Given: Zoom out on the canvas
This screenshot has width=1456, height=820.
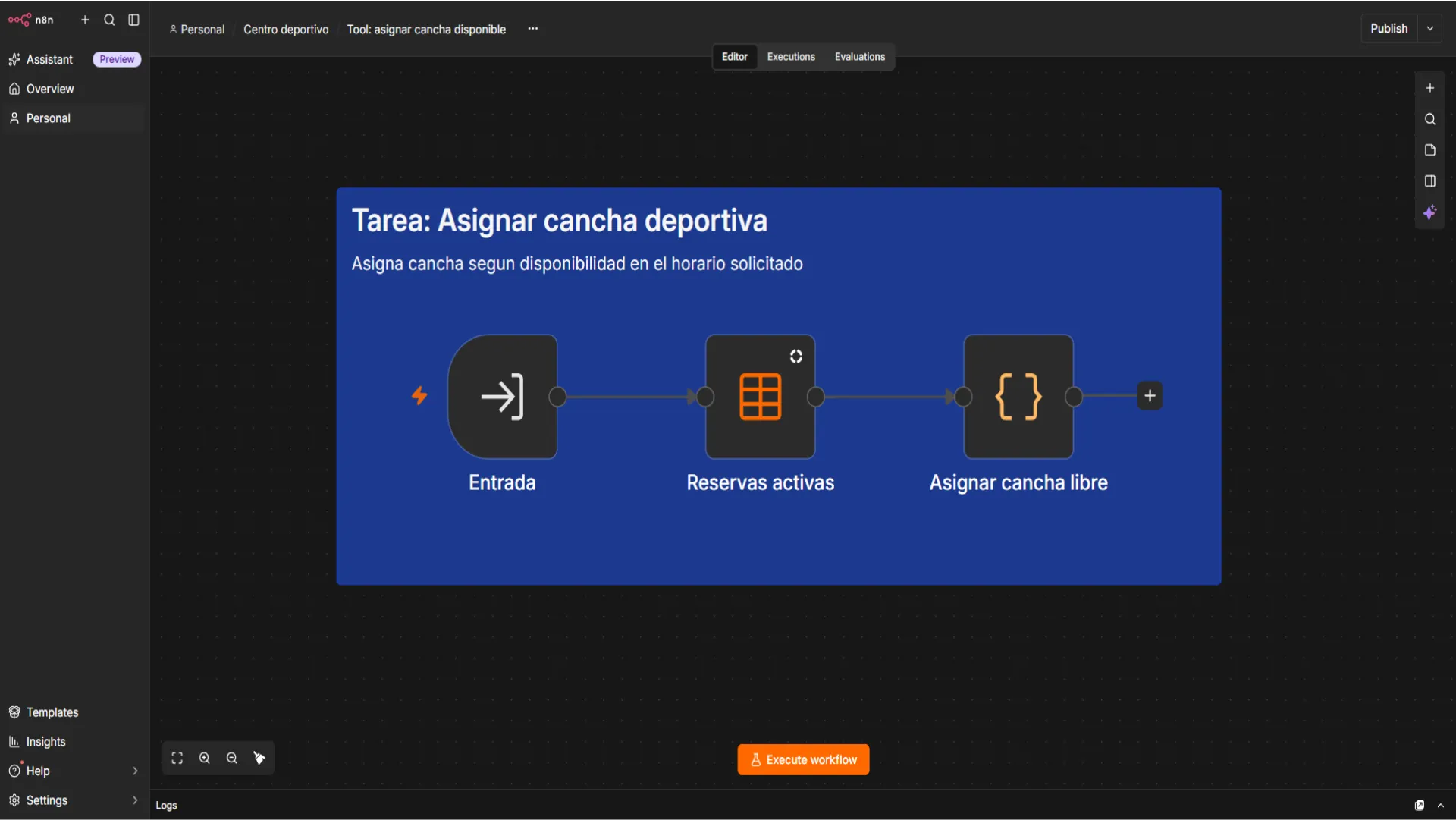Looking at the screenshot, I should (232, 759).
